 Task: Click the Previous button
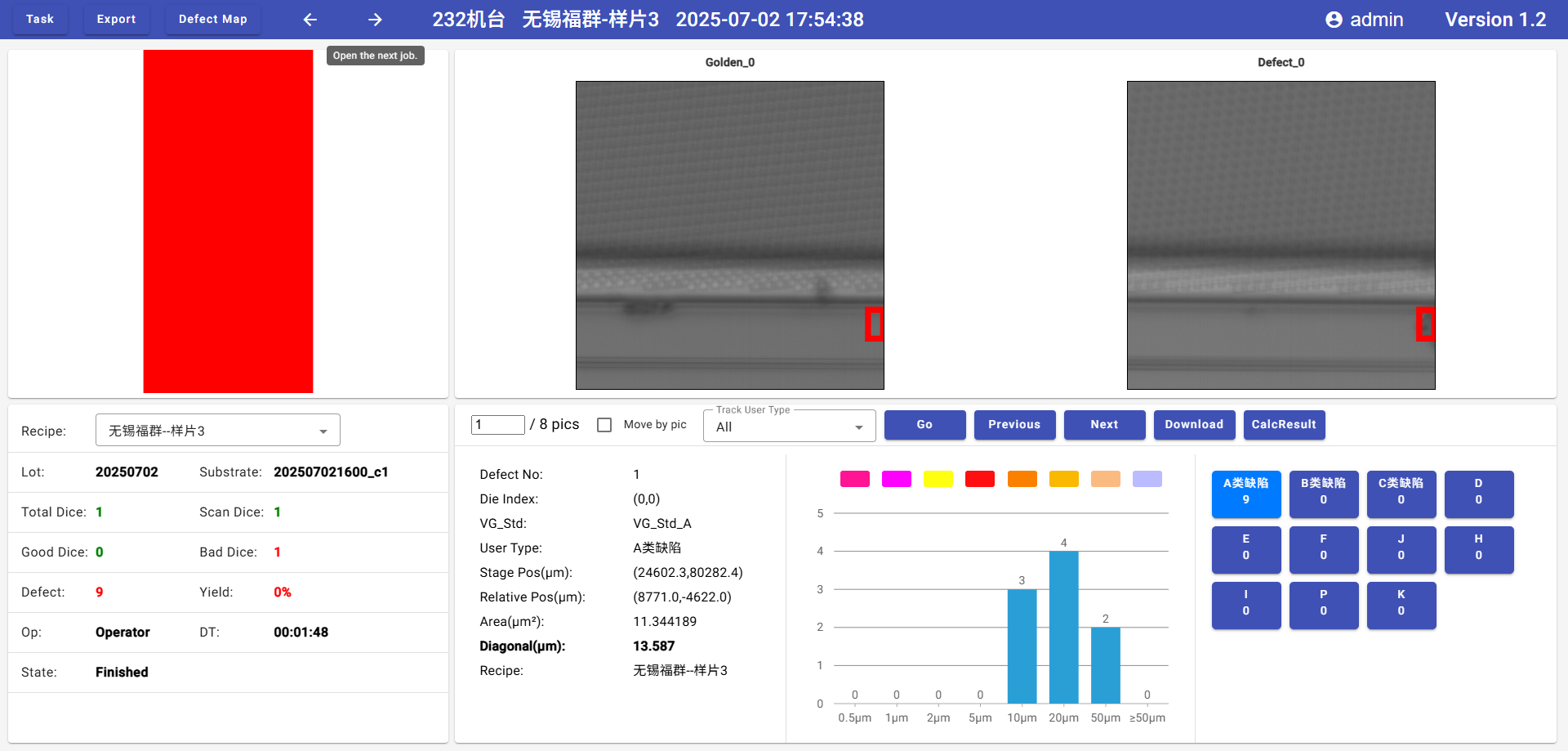click(x=1014, y=425)
